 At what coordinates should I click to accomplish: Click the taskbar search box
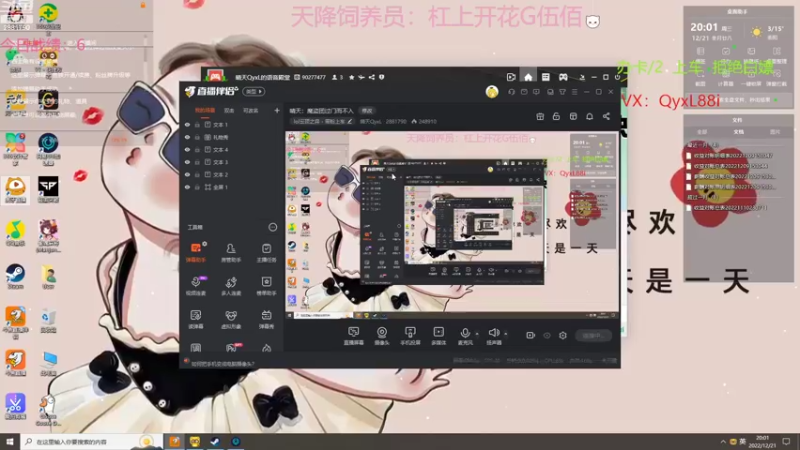pyautogui.click(x=92, y=441)
